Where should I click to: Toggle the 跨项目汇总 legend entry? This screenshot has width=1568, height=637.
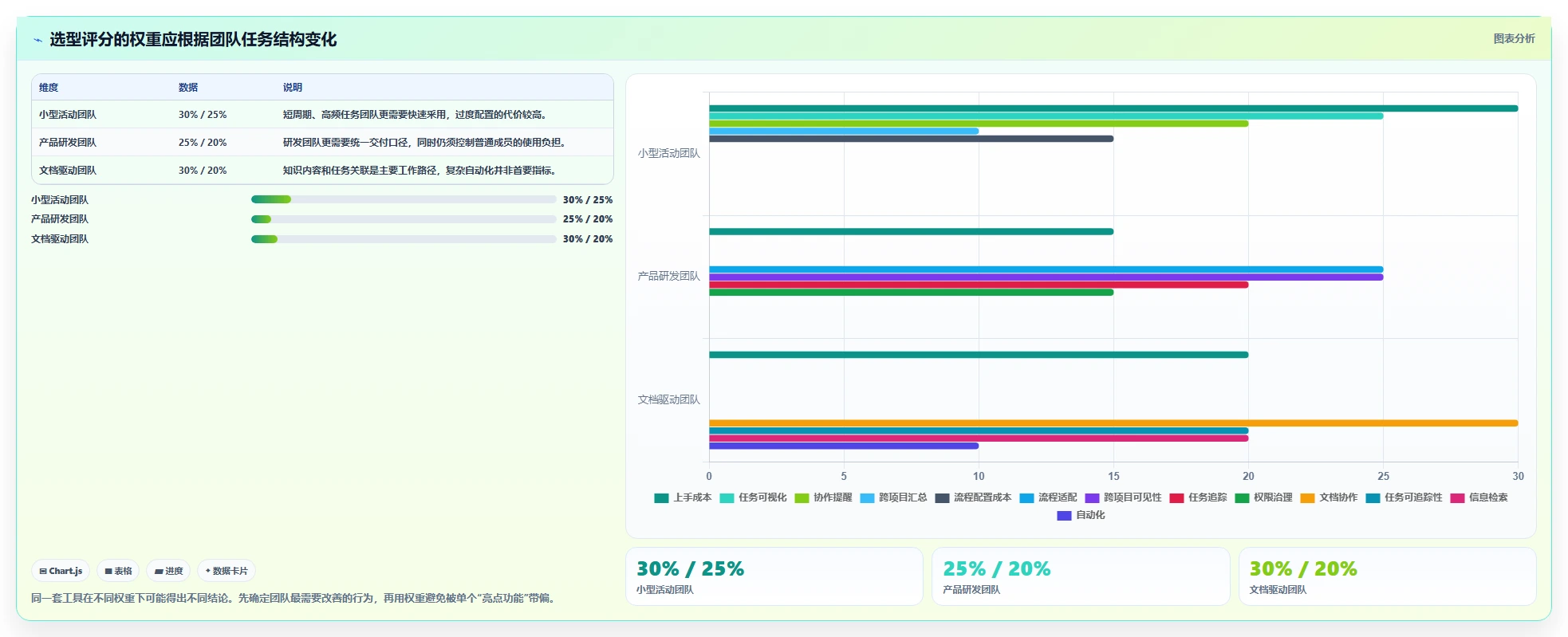[893, 497]
